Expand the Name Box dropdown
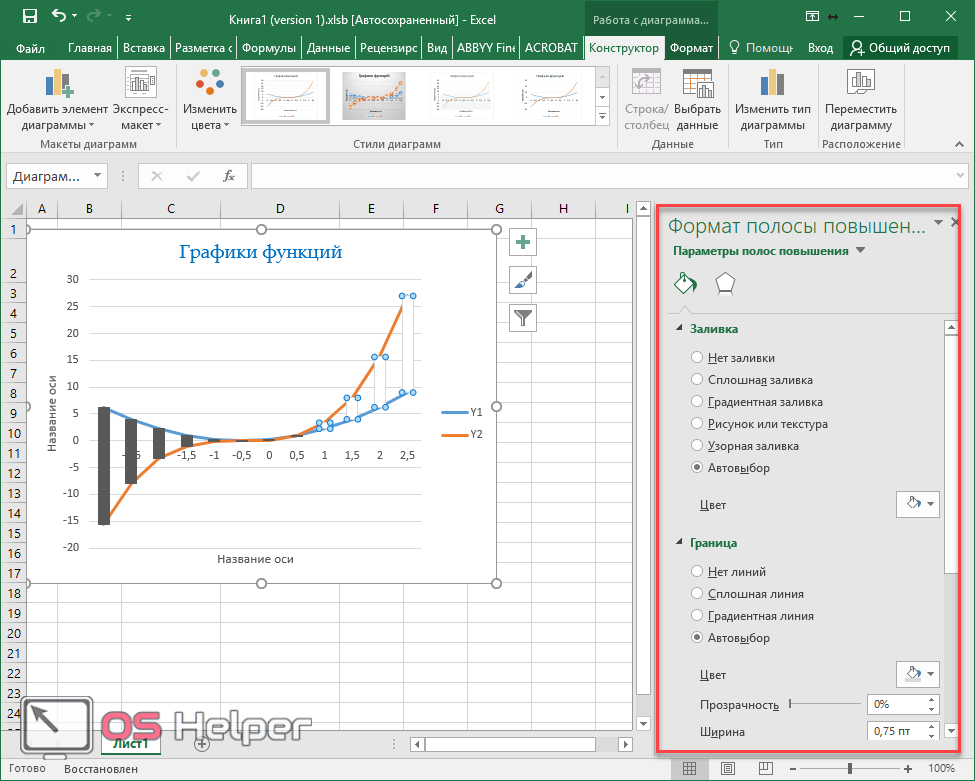Screen dimensions: 975x781 point(97,176)
